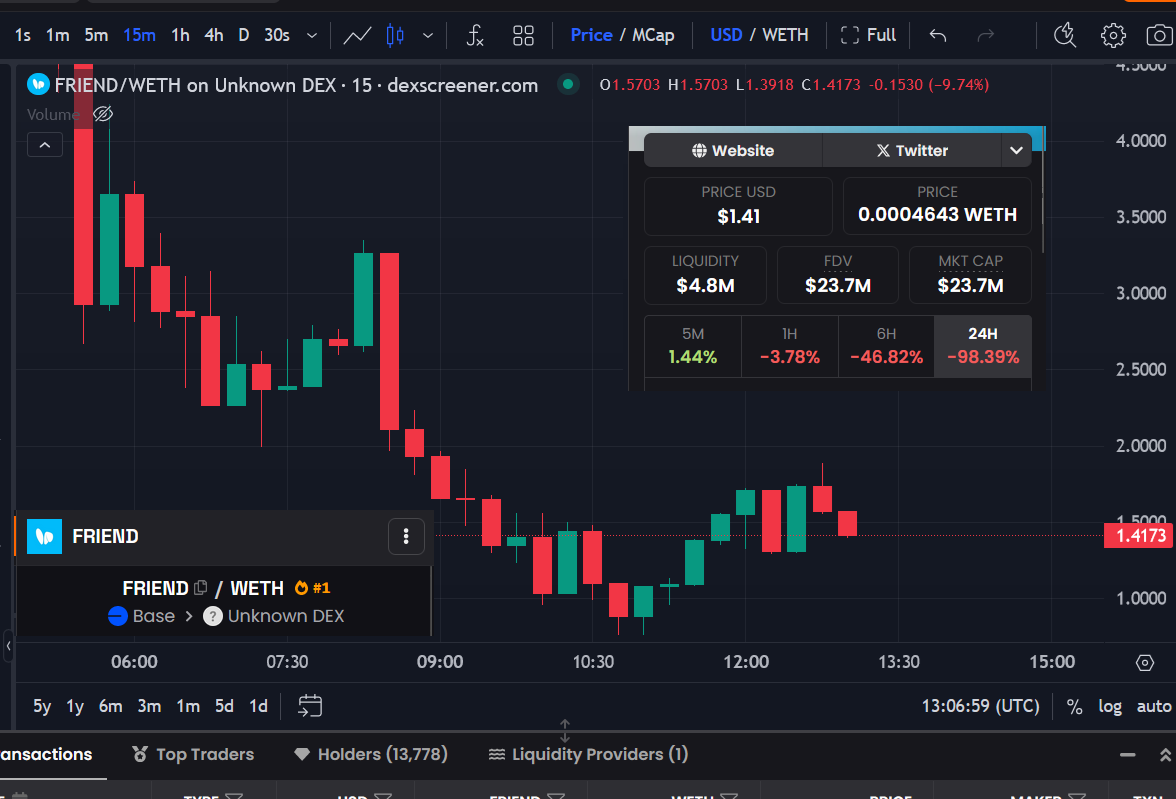The height and width of the screenshot is (799, 1176).
Task: Select the 1m timeframe in top toolbar
Action: [x=57, y=35]
